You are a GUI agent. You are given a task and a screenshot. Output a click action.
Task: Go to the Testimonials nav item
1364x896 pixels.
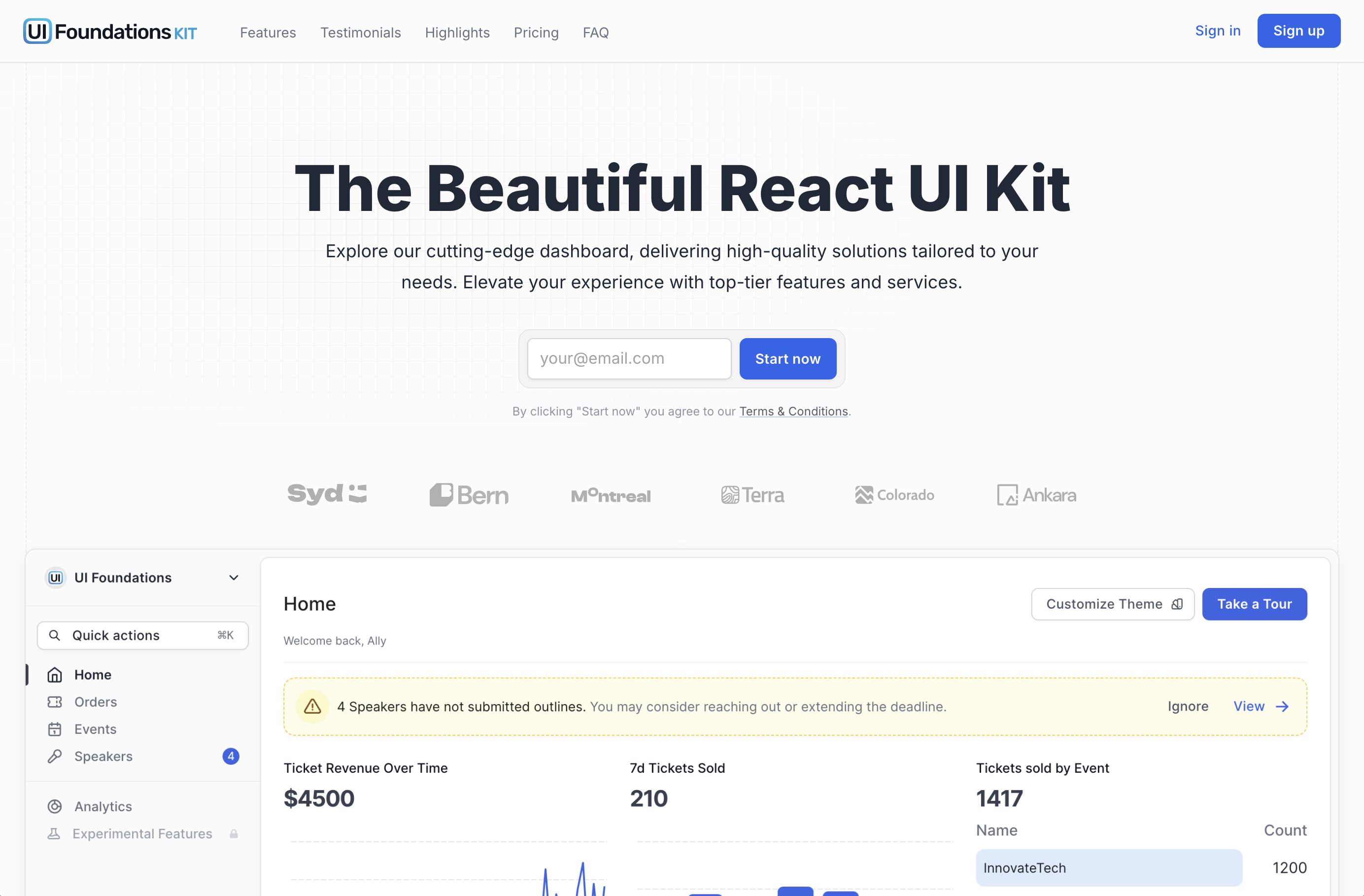pyautogui.click(x=361, y=33)
